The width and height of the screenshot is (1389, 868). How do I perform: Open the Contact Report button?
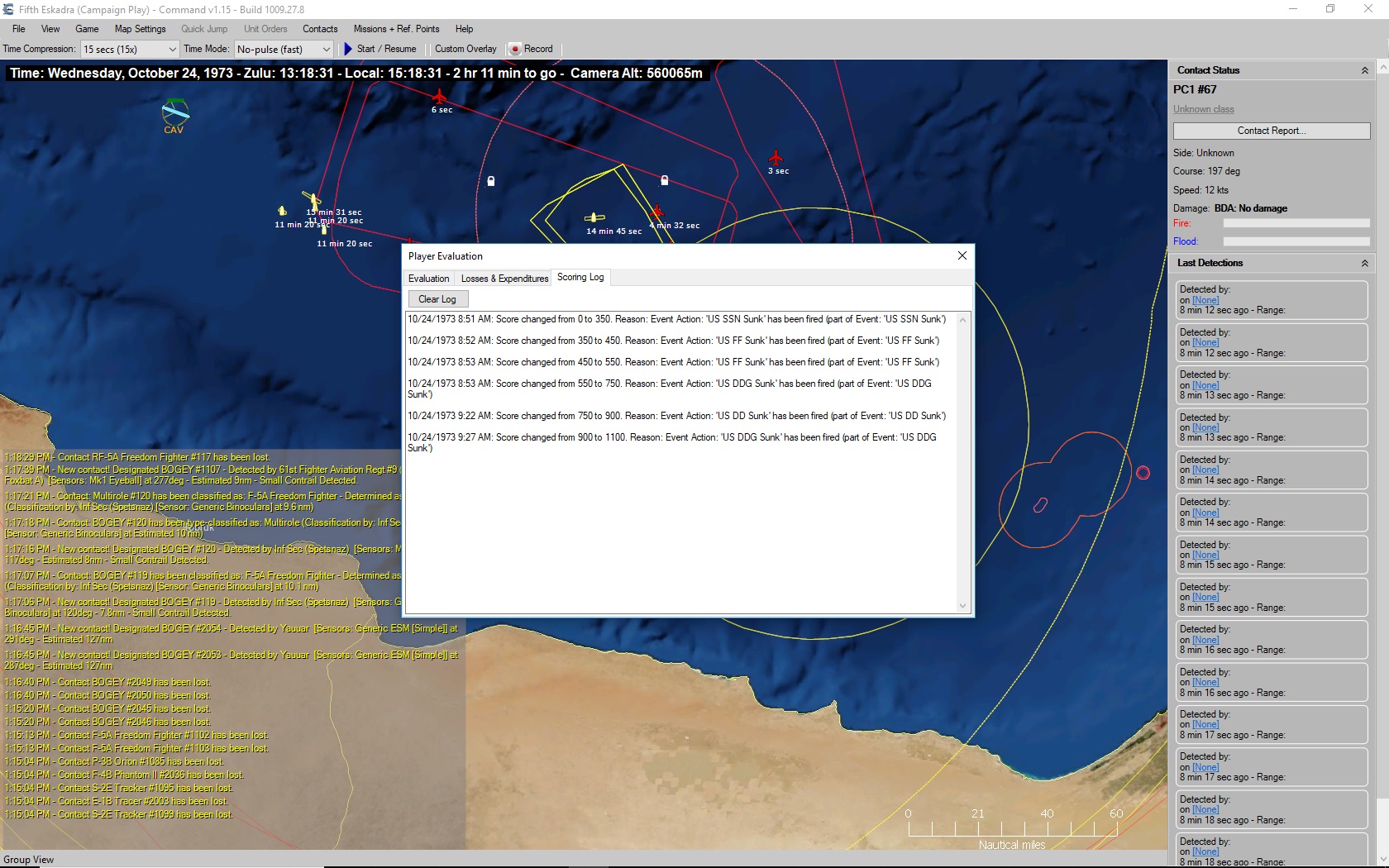point(1271,131)
